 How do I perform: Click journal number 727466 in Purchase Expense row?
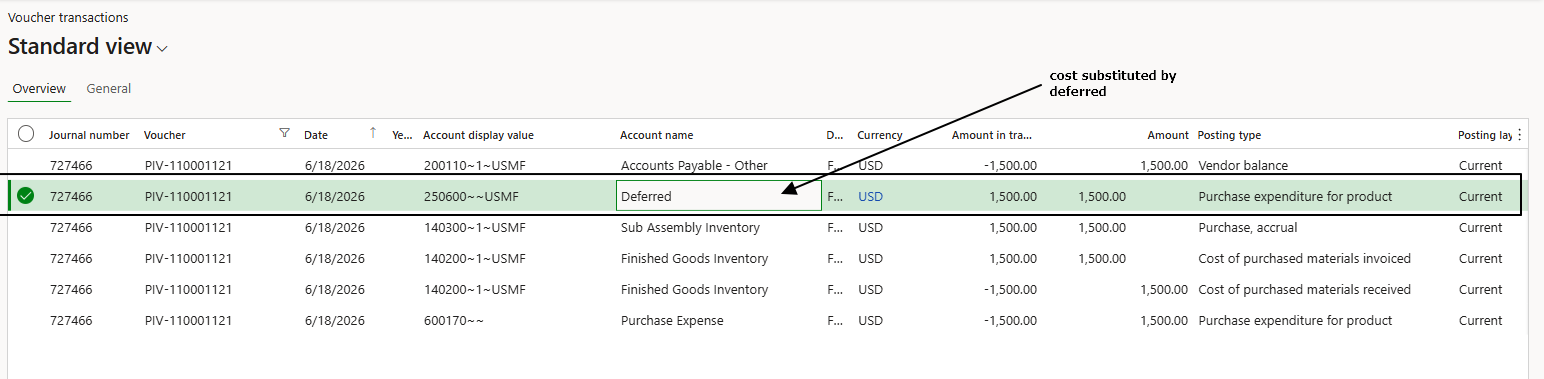coord(71,321)
